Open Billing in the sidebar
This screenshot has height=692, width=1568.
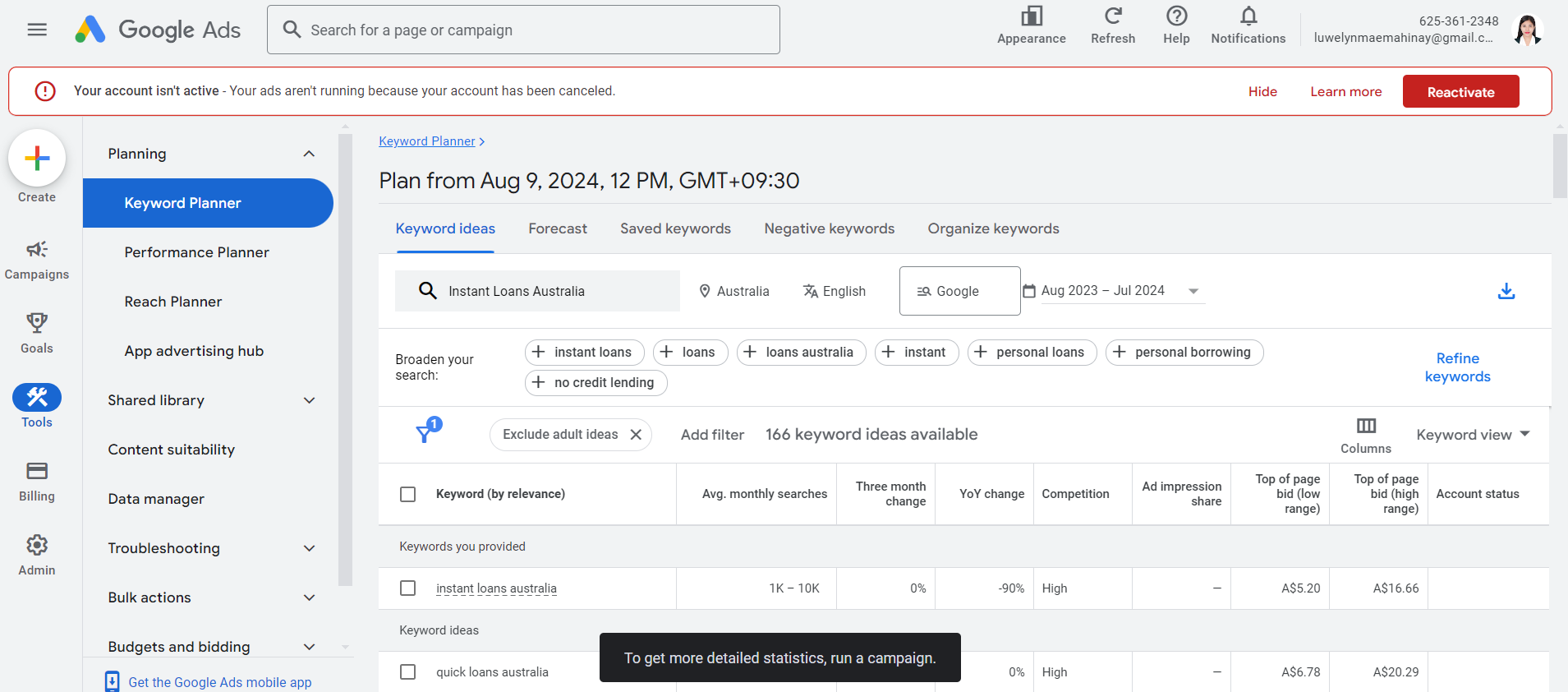(x=37, y=481)
